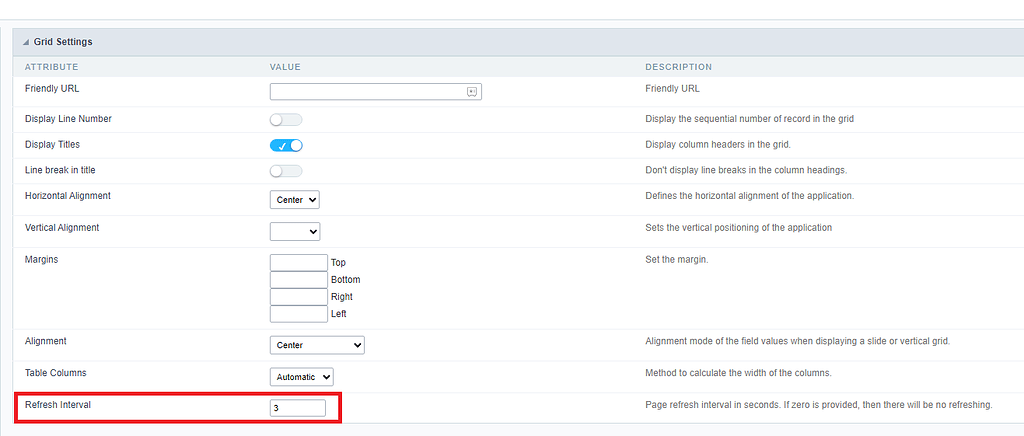Click 'Display column headers in the grid' description
This screenshot has width=1024, height=436.
pos(718,144)
